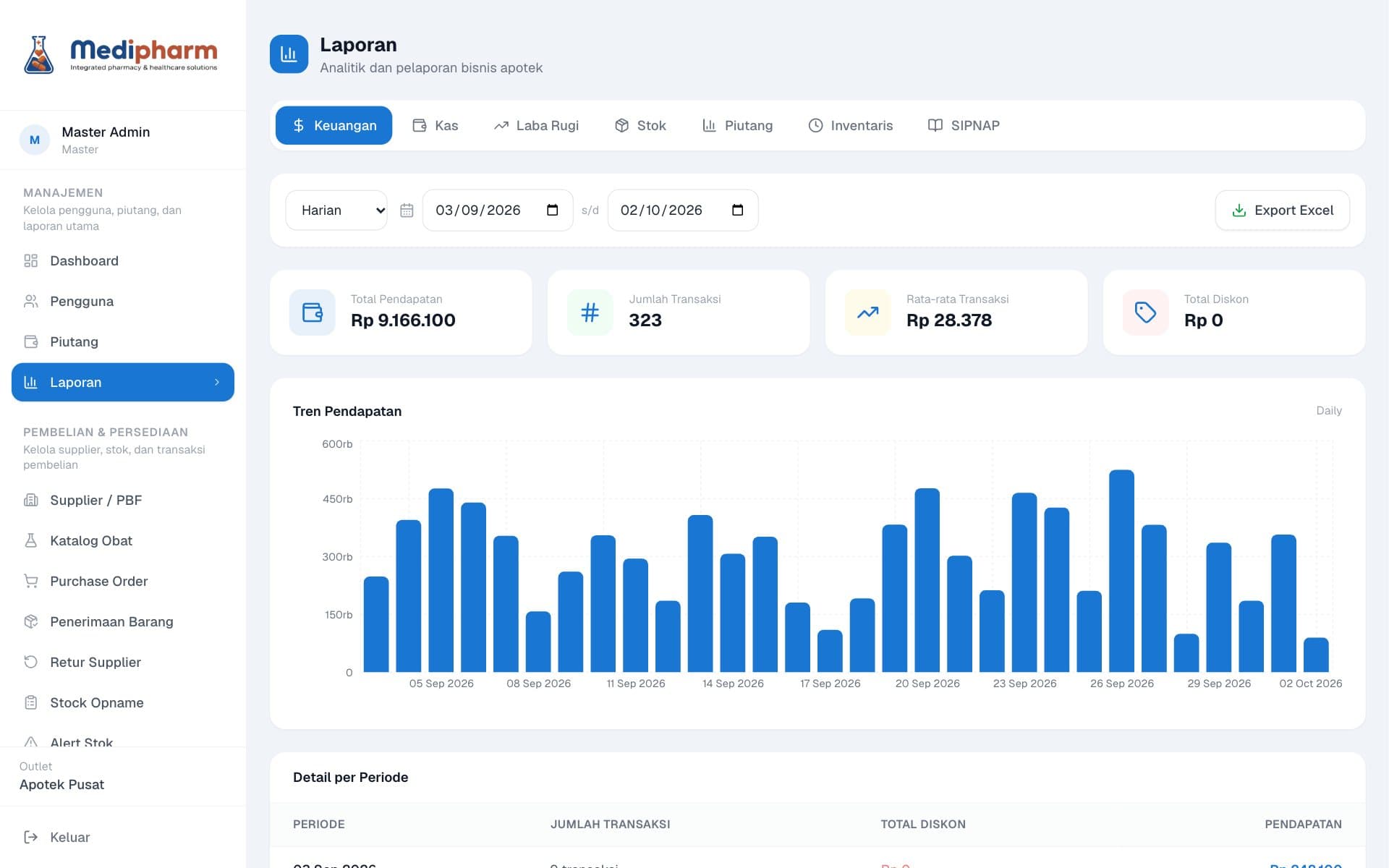This screenshot has width=1389, height=868.
Task: Click the PERIODE column header
Action: pyautogui.click(x=319, y=824)
